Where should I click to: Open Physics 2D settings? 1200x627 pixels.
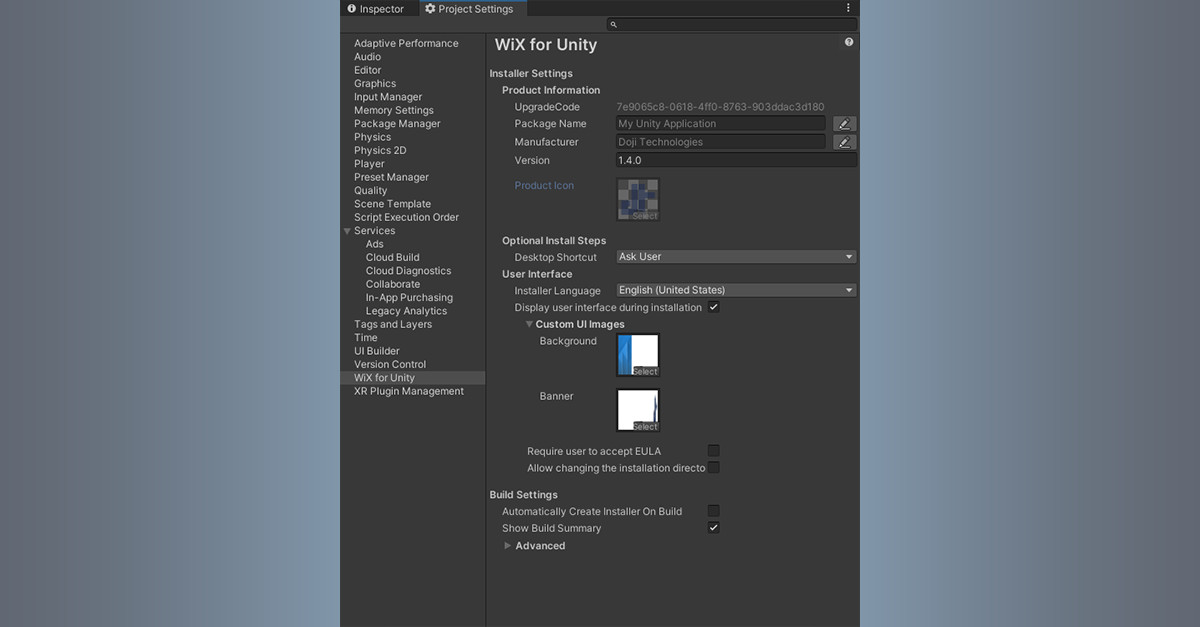coord(380,150)
